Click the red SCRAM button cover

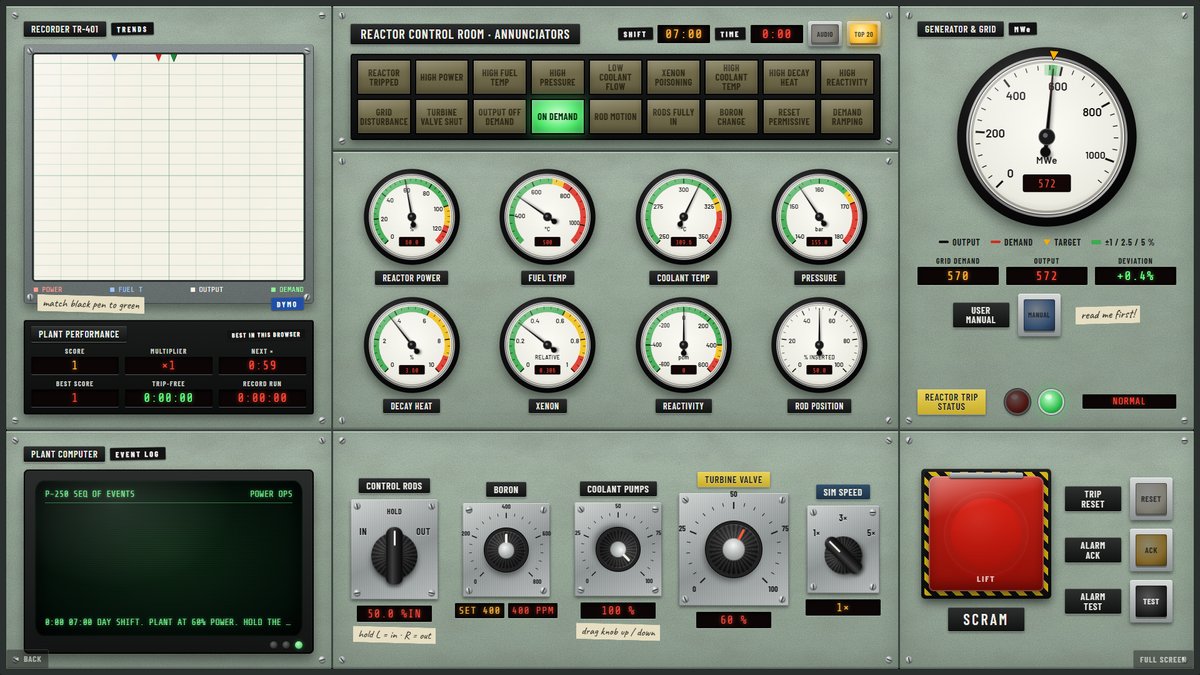(986, 534)
